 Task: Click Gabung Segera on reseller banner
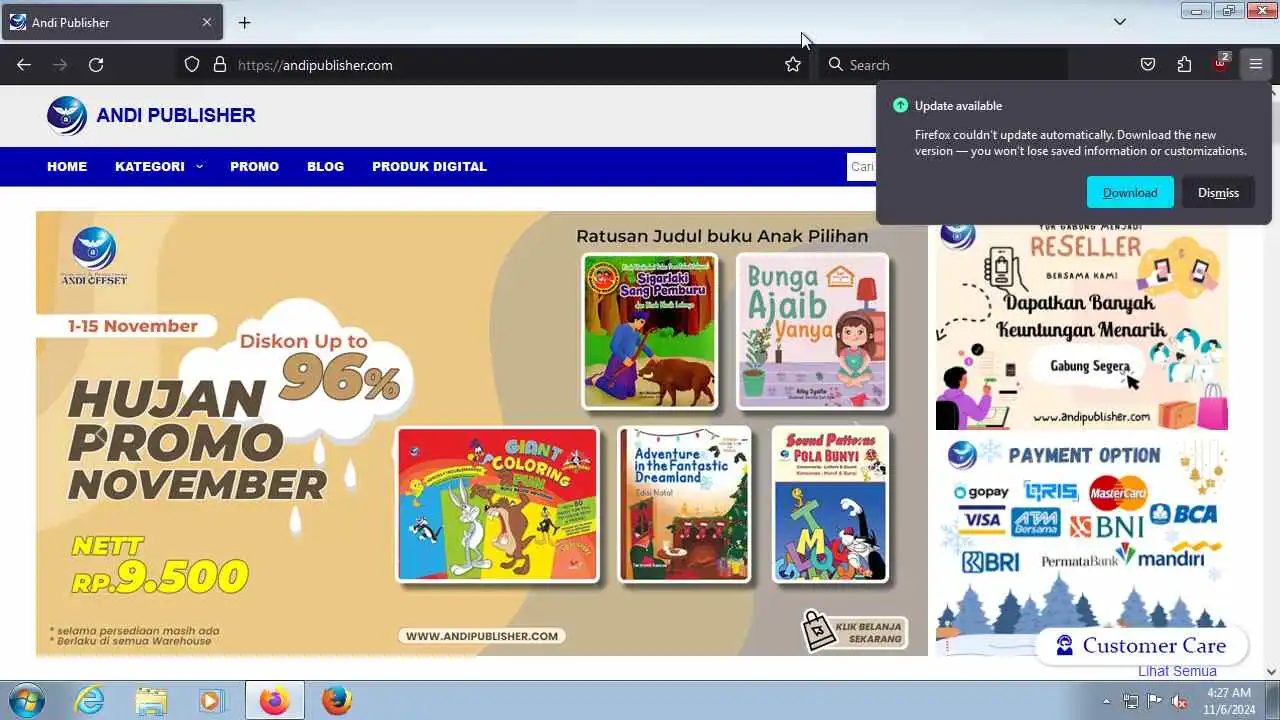pyautogui.click(x=1089, y=366)
